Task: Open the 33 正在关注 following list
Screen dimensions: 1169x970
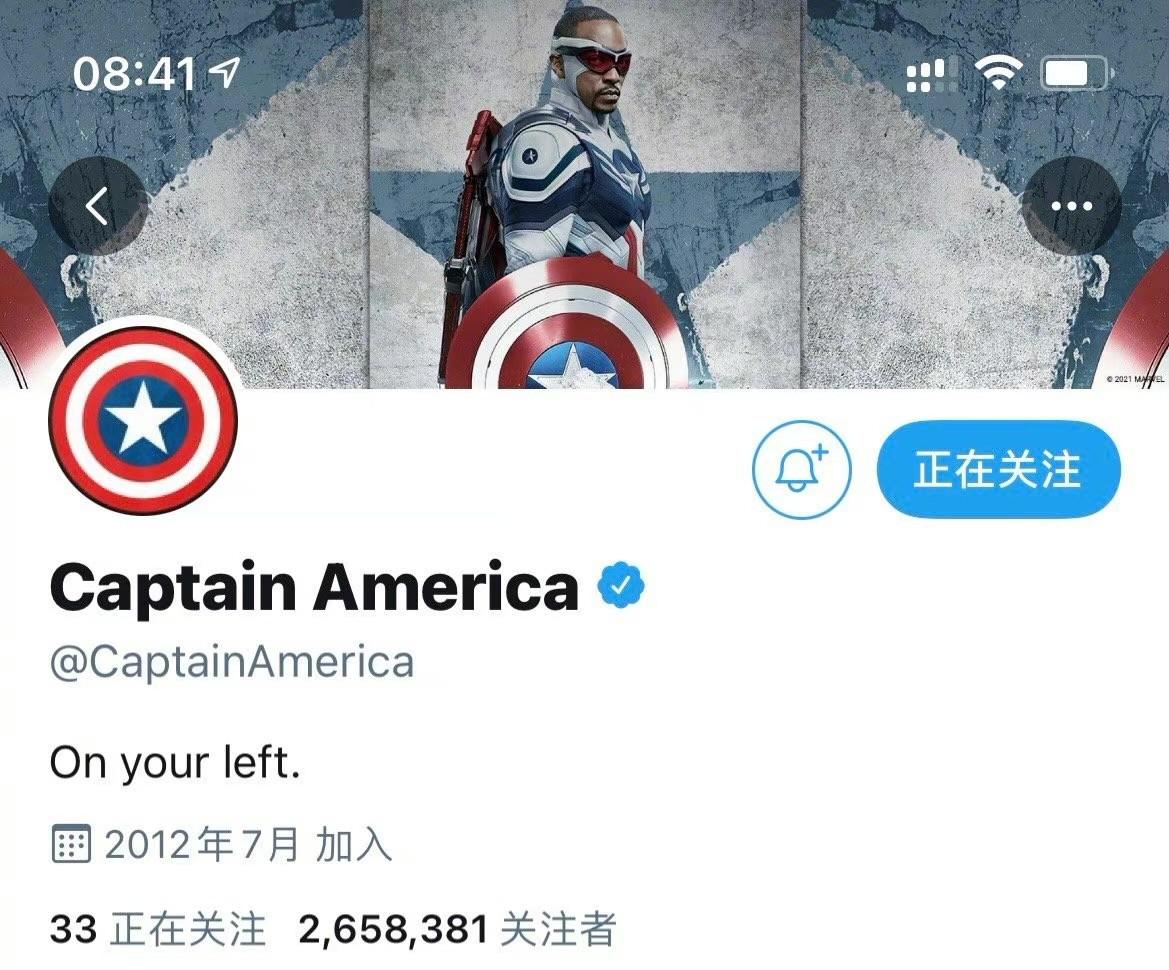Action: [x=158, y=930]
